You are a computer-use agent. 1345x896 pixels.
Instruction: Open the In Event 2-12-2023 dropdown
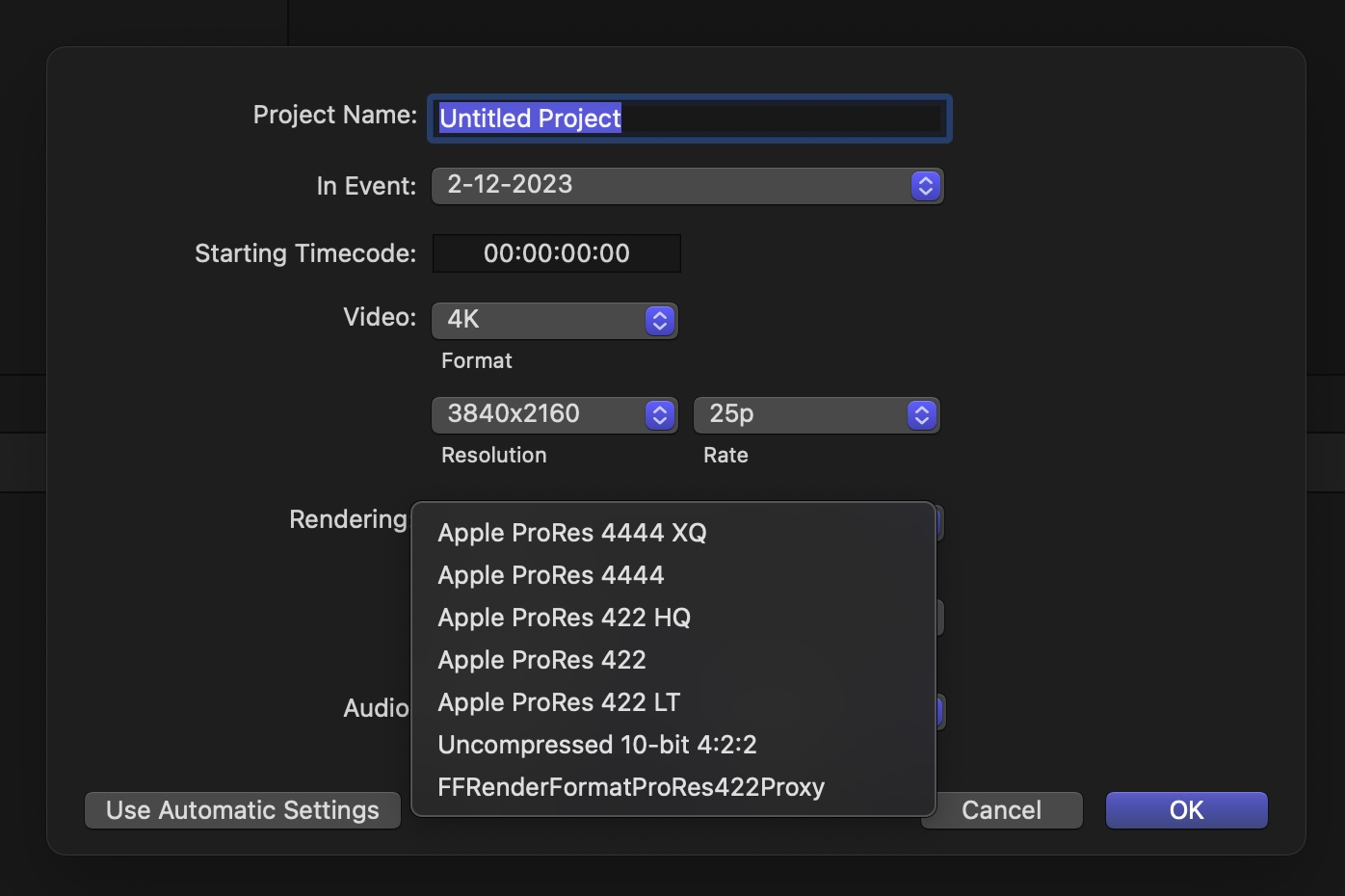pyautogui.click(x=674, y=186)
